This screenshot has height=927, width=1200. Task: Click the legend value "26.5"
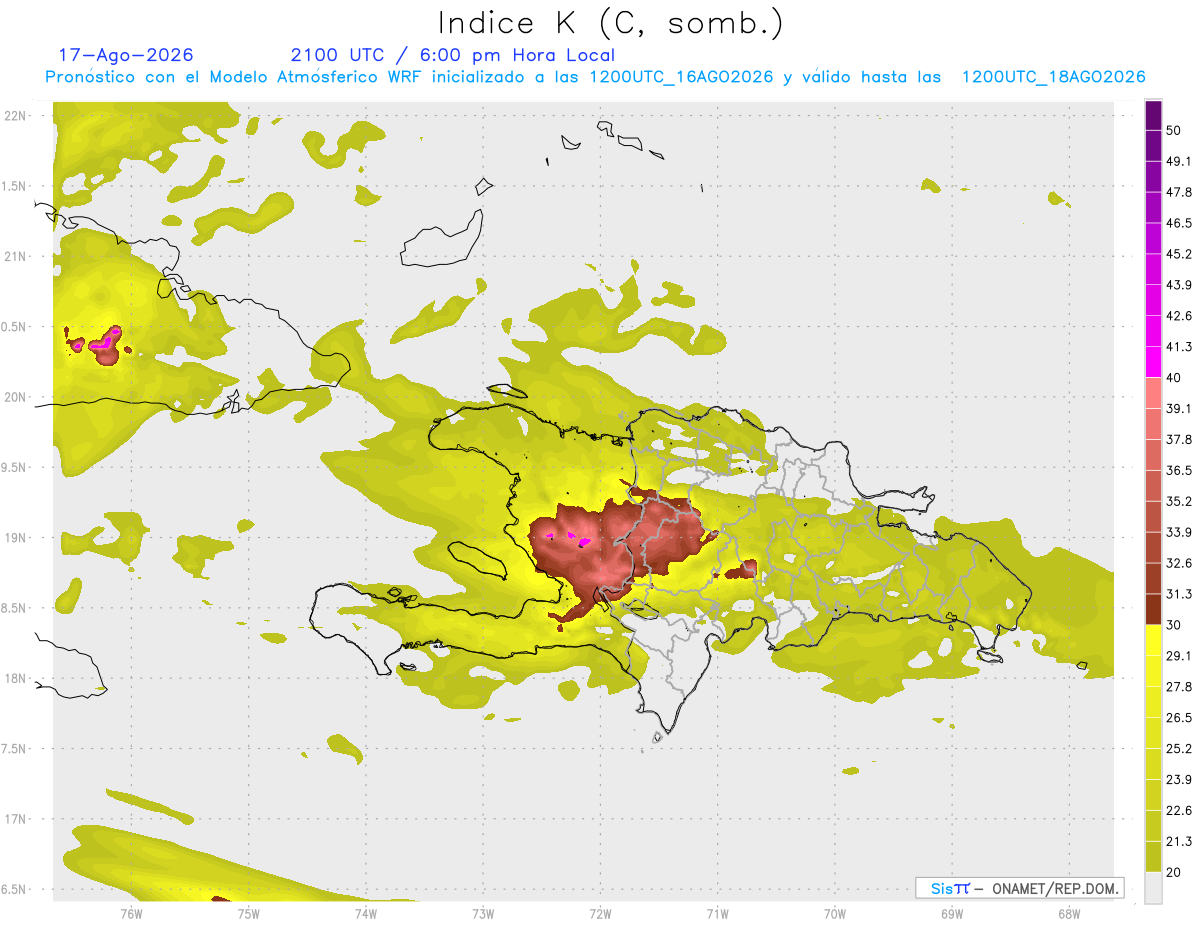point(1179,718)
